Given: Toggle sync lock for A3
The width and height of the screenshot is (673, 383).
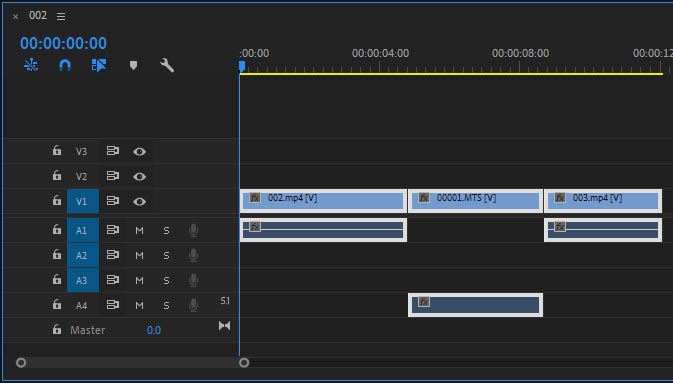Looking at the screenshot, I should point(112,280).
